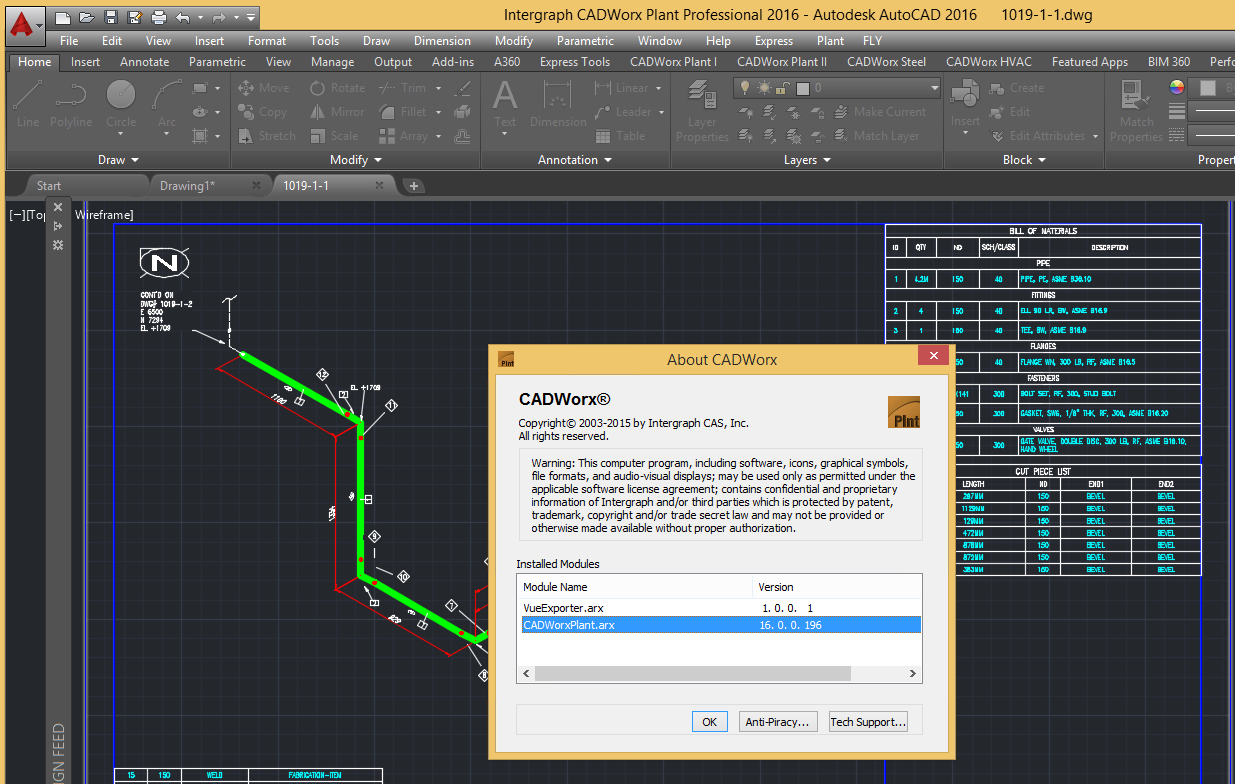Screen dimensions: 1235x784
Task: Click the Dimension tool
Action: [x=557, y=104]
